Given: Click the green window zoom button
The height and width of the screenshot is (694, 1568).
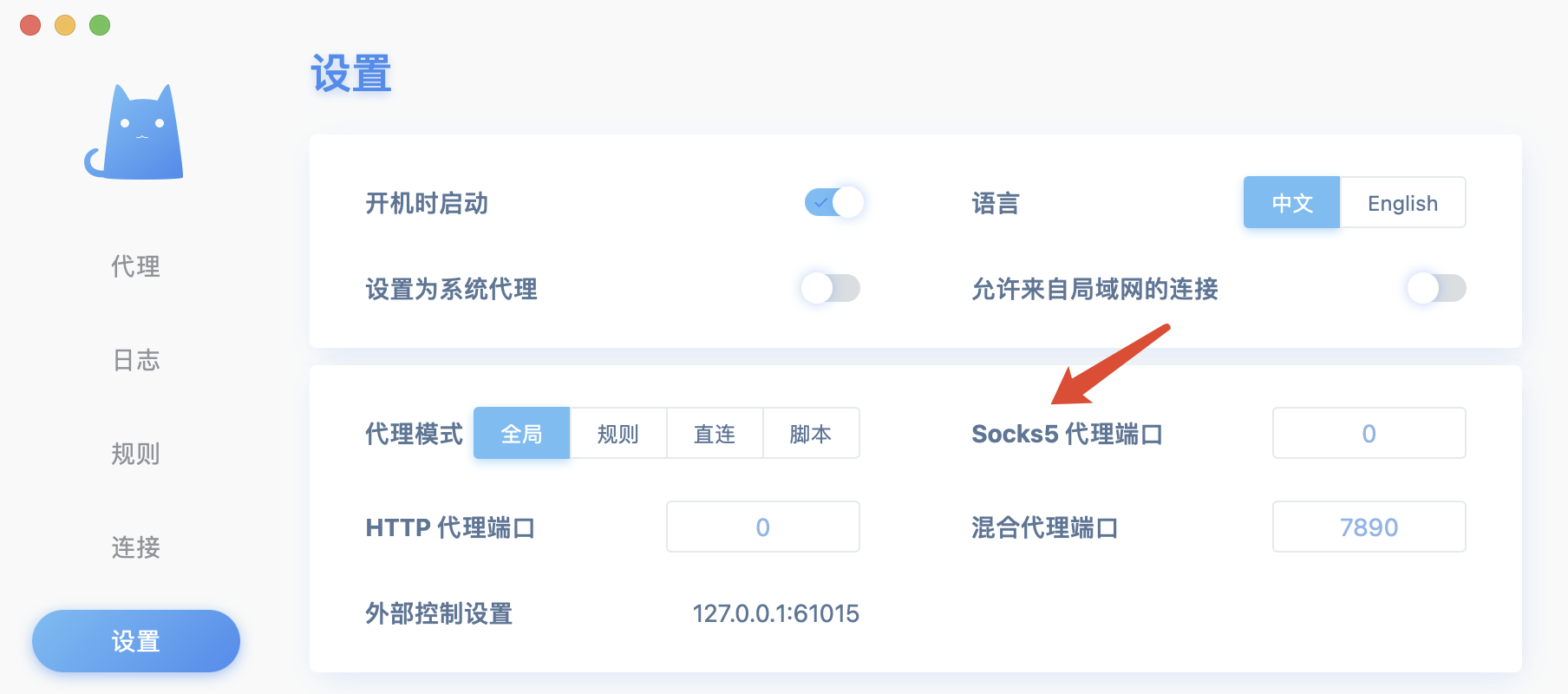Looking at the screenshot, I should pyautogui.click(x=100, y=25).
